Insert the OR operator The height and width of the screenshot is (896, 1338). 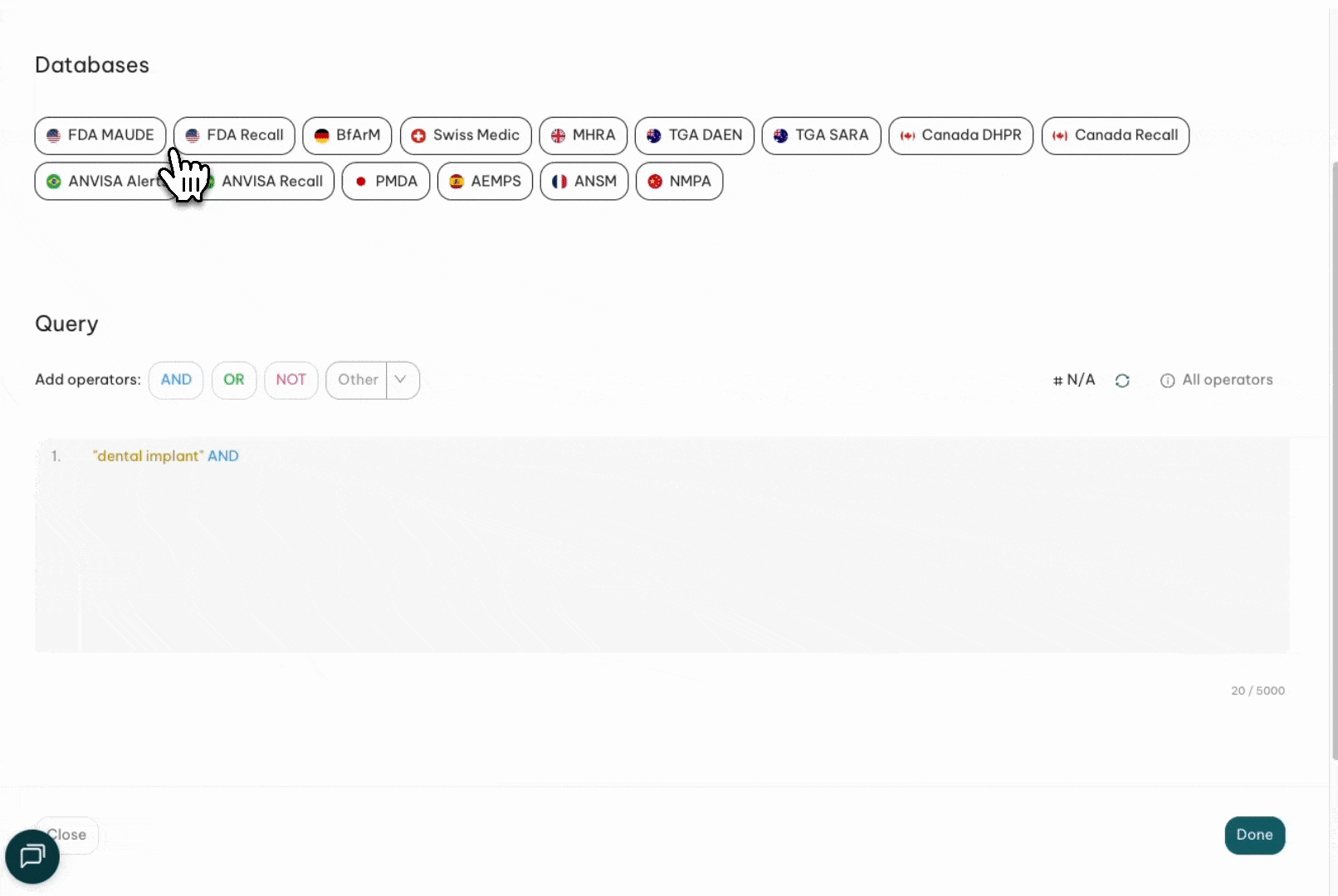[x=234, y=380]
